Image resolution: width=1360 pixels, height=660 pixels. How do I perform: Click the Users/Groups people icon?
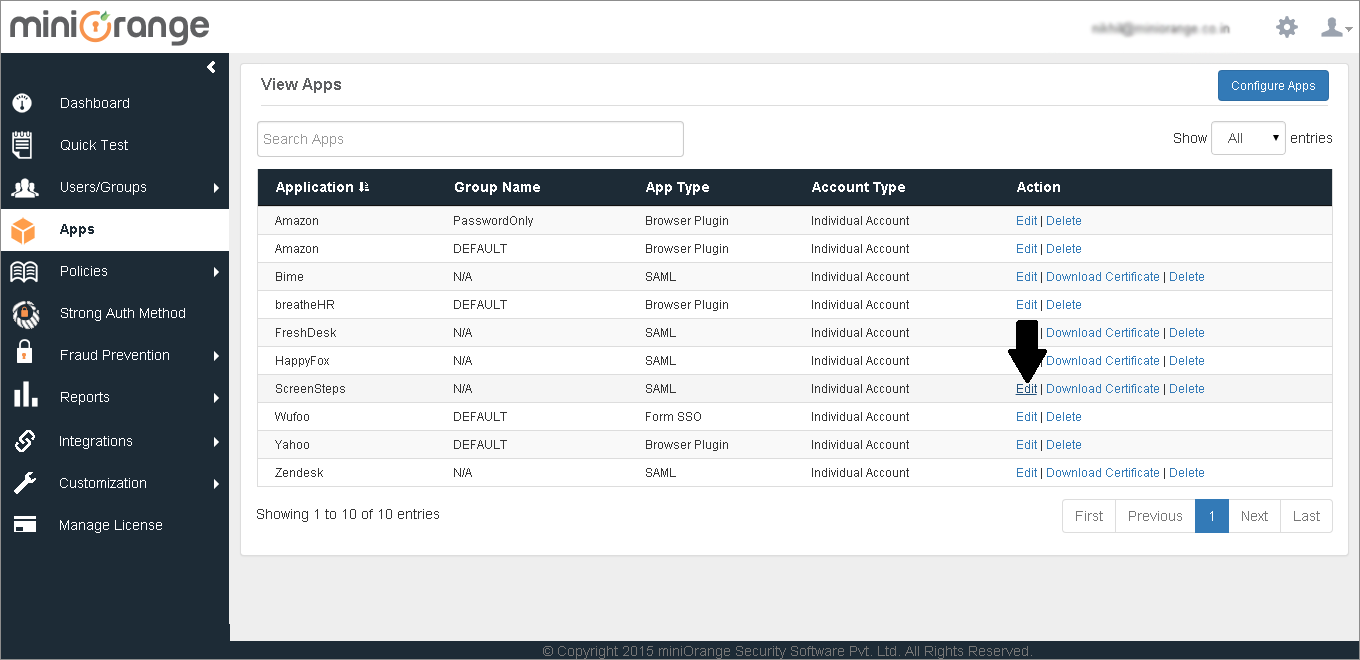(24, 187)
